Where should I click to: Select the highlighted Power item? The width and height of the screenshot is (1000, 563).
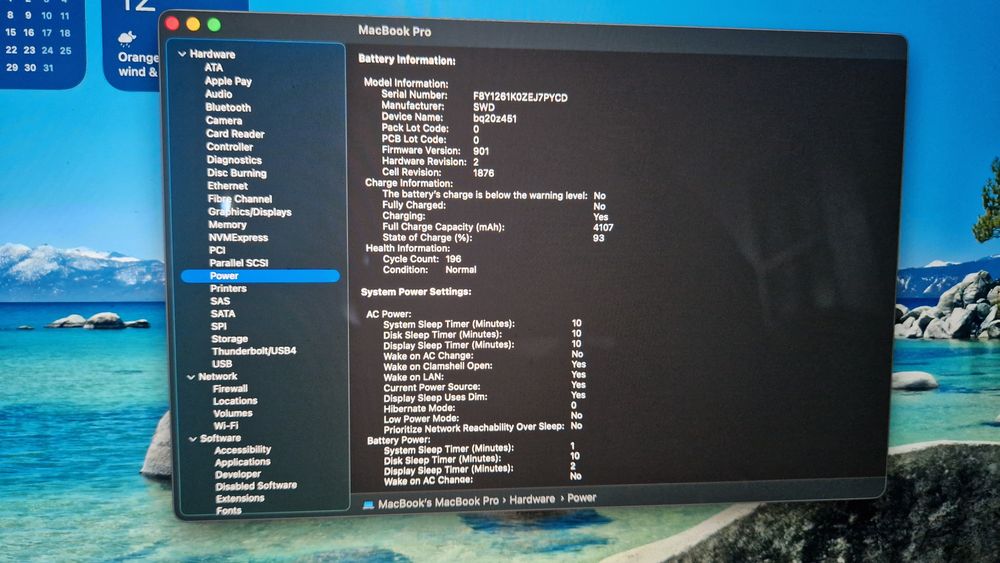[260, 275]
